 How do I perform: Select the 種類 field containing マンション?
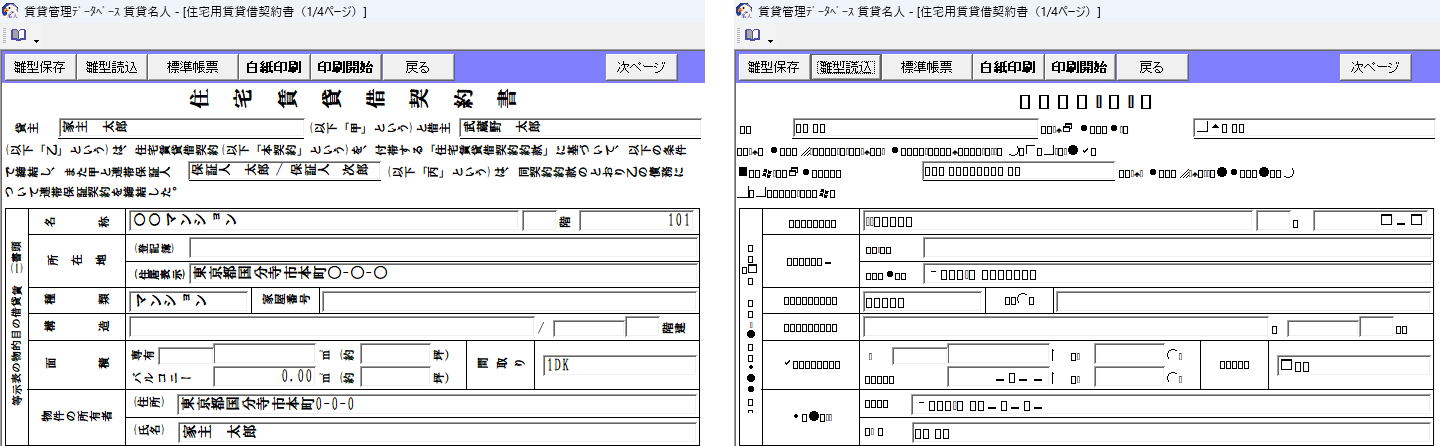coord(188,301)
